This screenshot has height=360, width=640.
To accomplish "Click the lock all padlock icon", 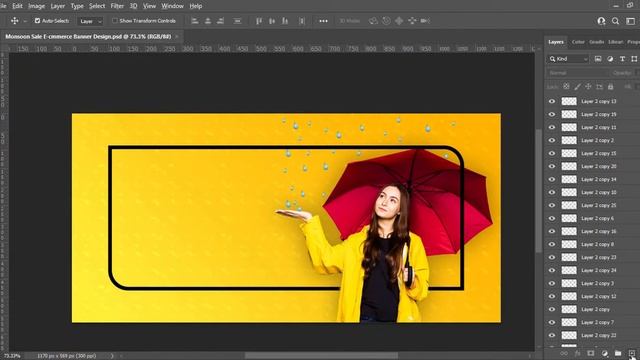I will pos(610,87).
